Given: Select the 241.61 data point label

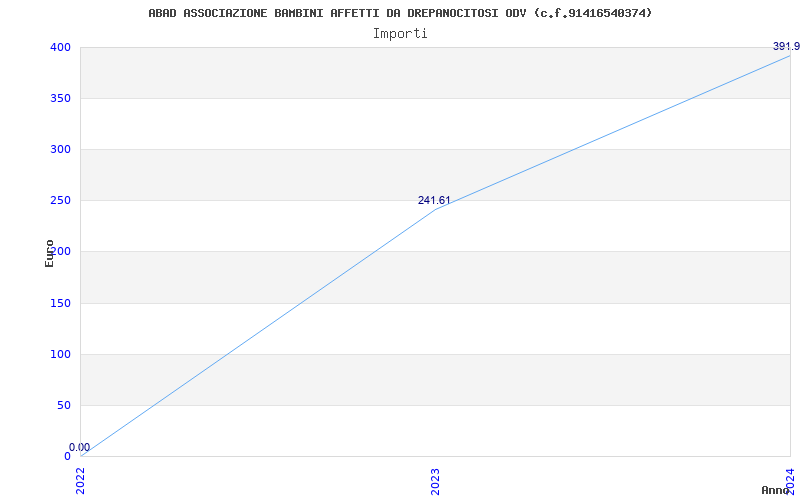Looking at the screenshot, I should [x=434, y=201].
